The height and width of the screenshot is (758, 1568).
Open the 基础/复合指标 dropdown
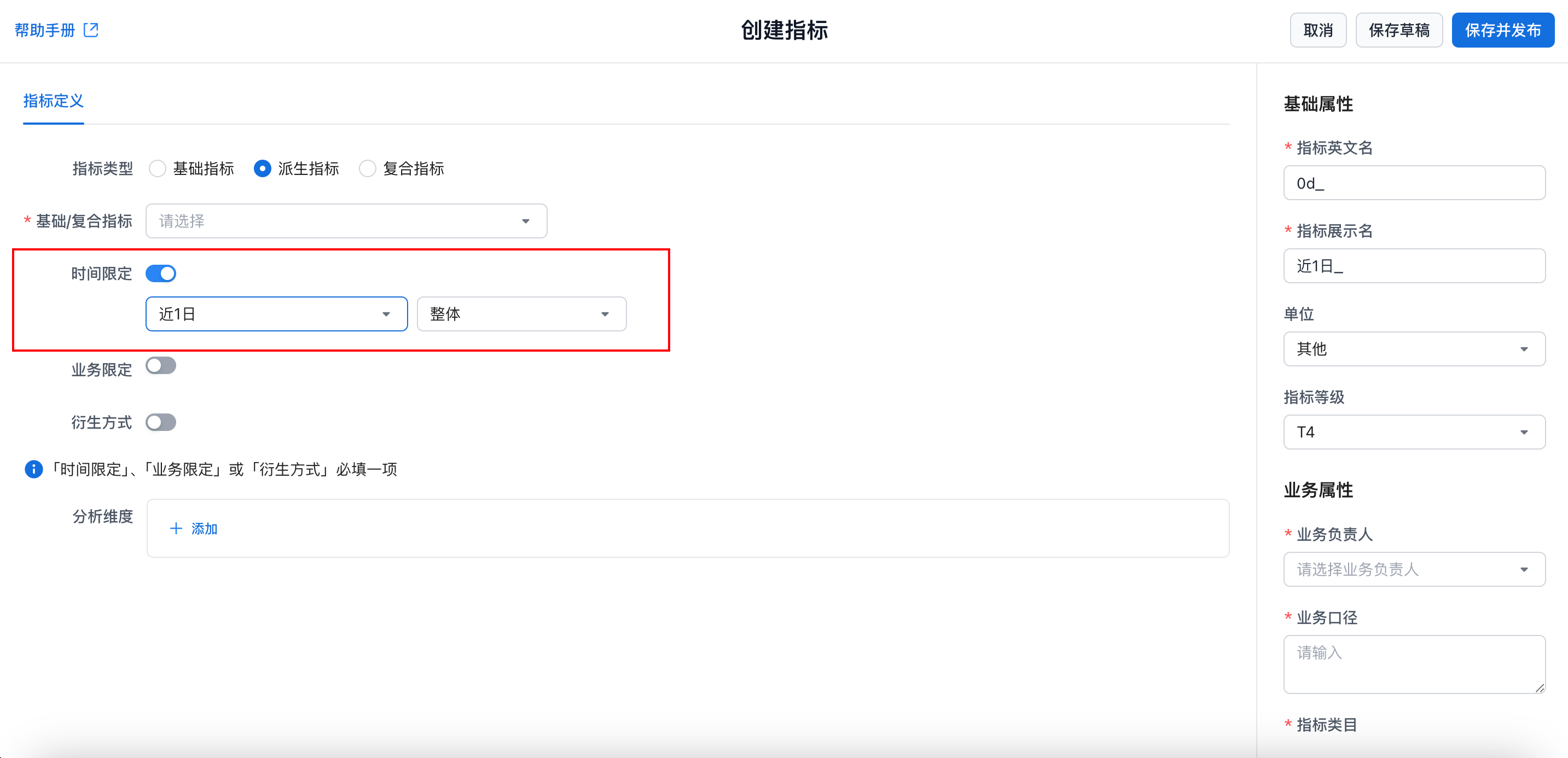click(346, 221)
